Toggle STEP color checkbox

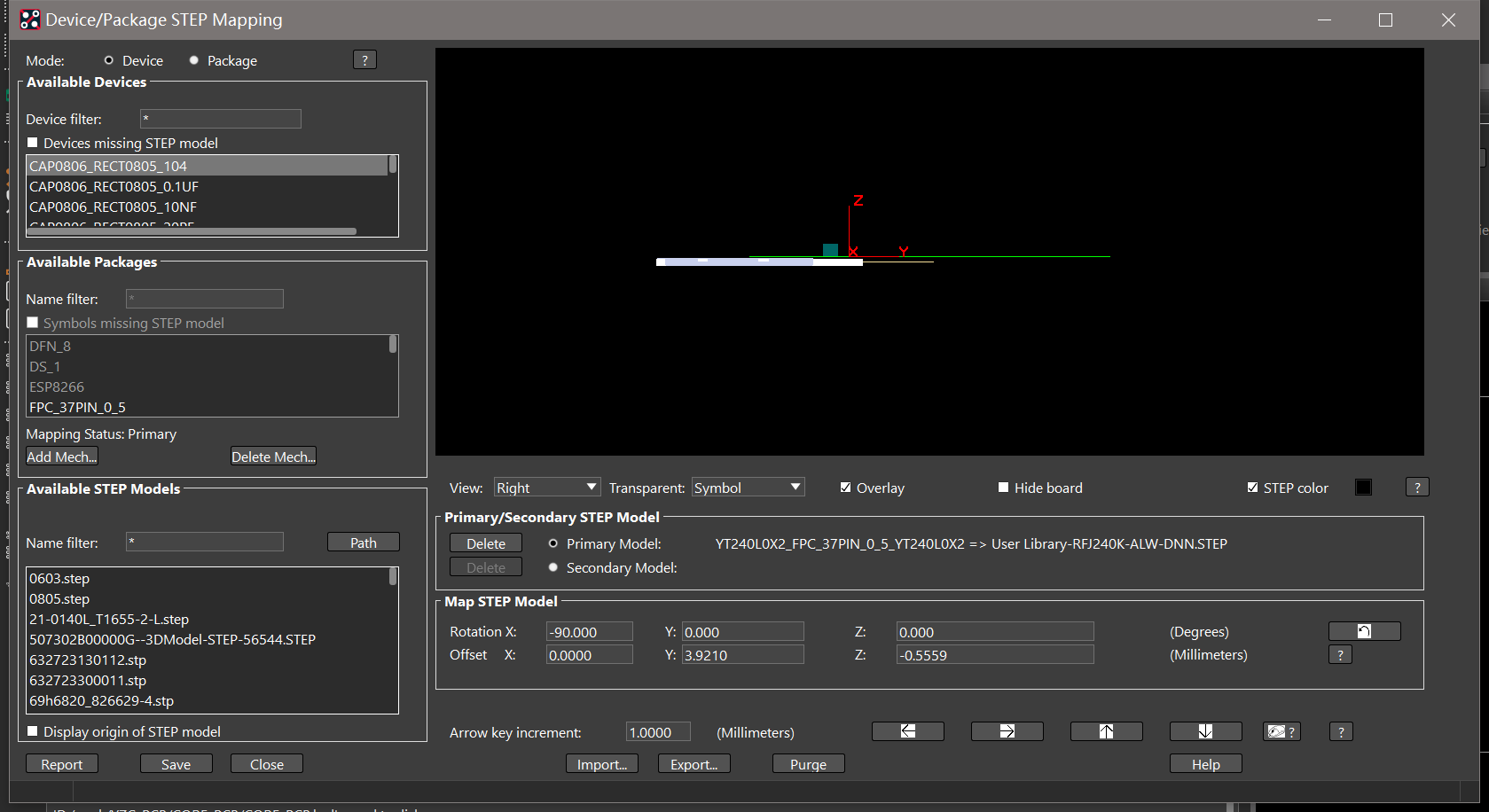1253,488
